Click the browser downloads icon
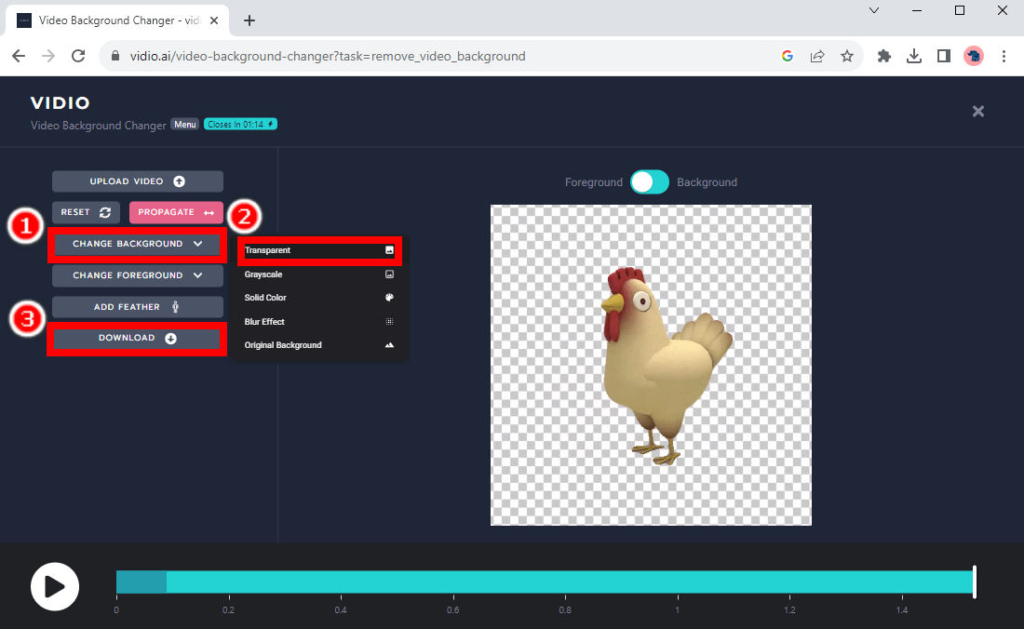This screenshot has height=629, width=1024. [x=913, y=56]
